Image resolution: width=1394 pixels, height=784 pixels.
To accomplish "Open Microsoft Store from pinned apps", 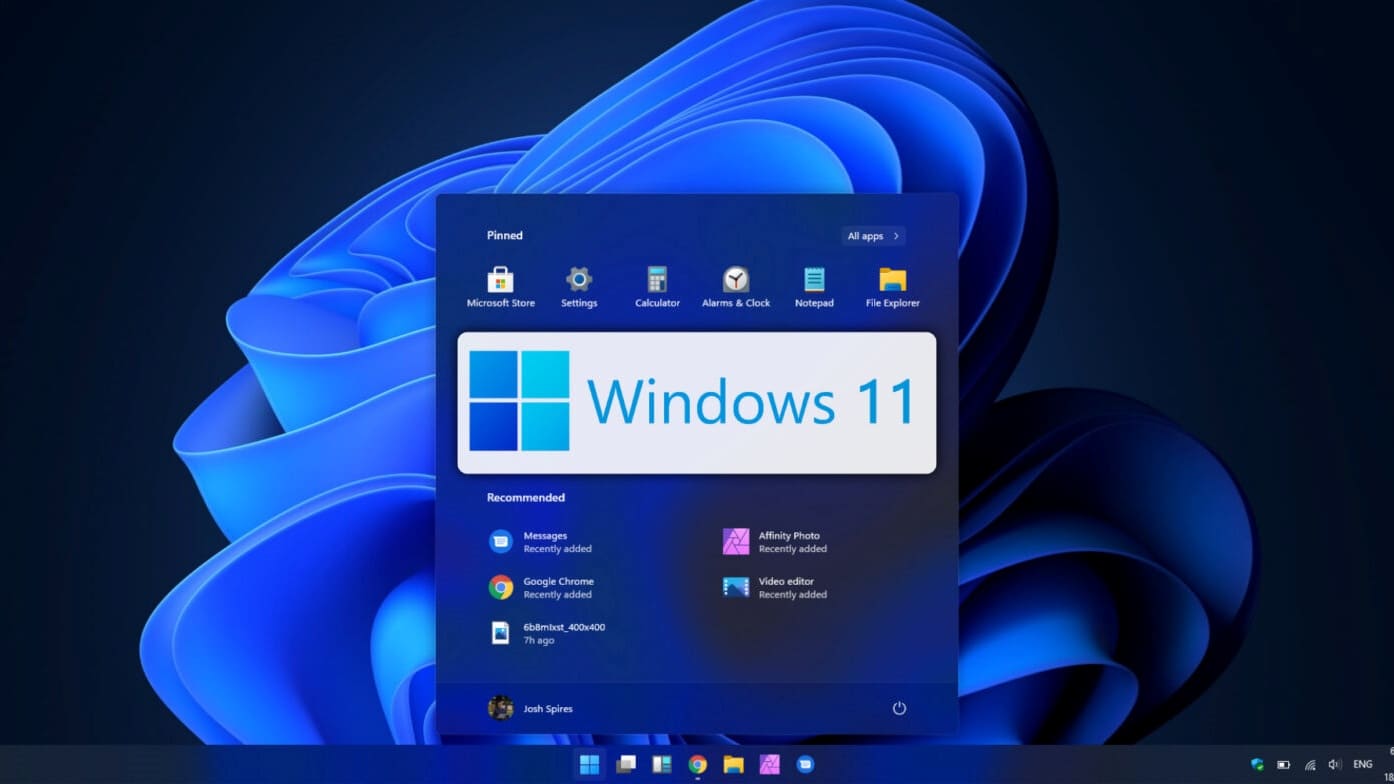I will pyautogui.click(x=500, y=287).
